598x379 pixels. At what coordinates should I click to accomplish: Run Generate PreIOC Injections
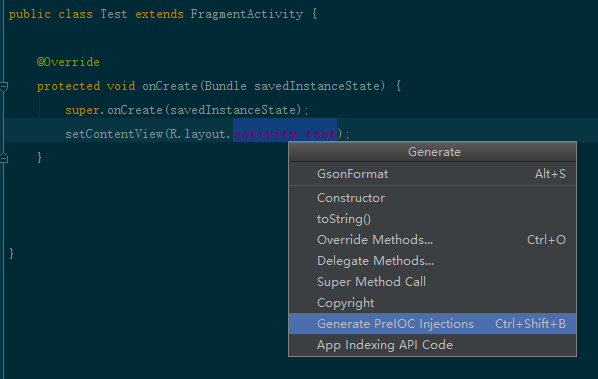click(x=432, y=324)
